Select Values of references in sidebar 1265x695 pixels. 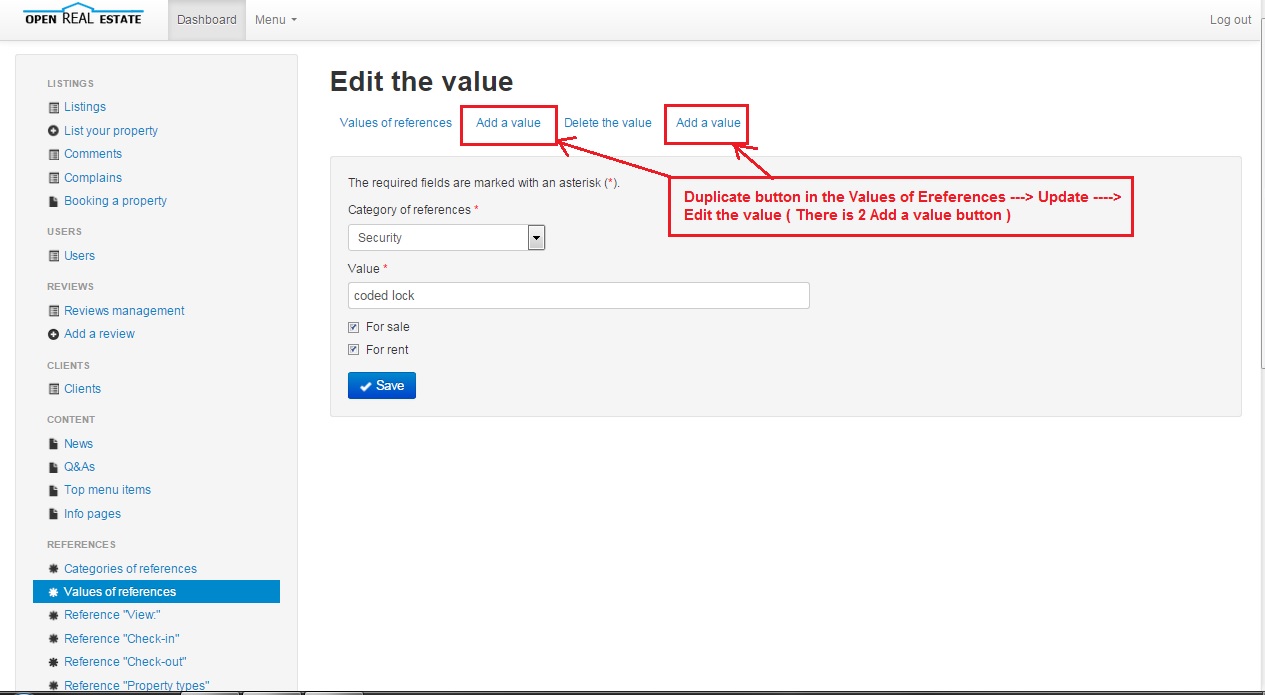click(x=120, y=592)
